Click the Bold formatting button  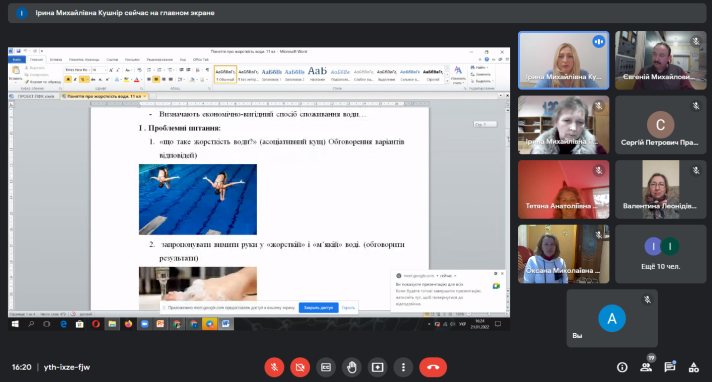click(68, 79)
